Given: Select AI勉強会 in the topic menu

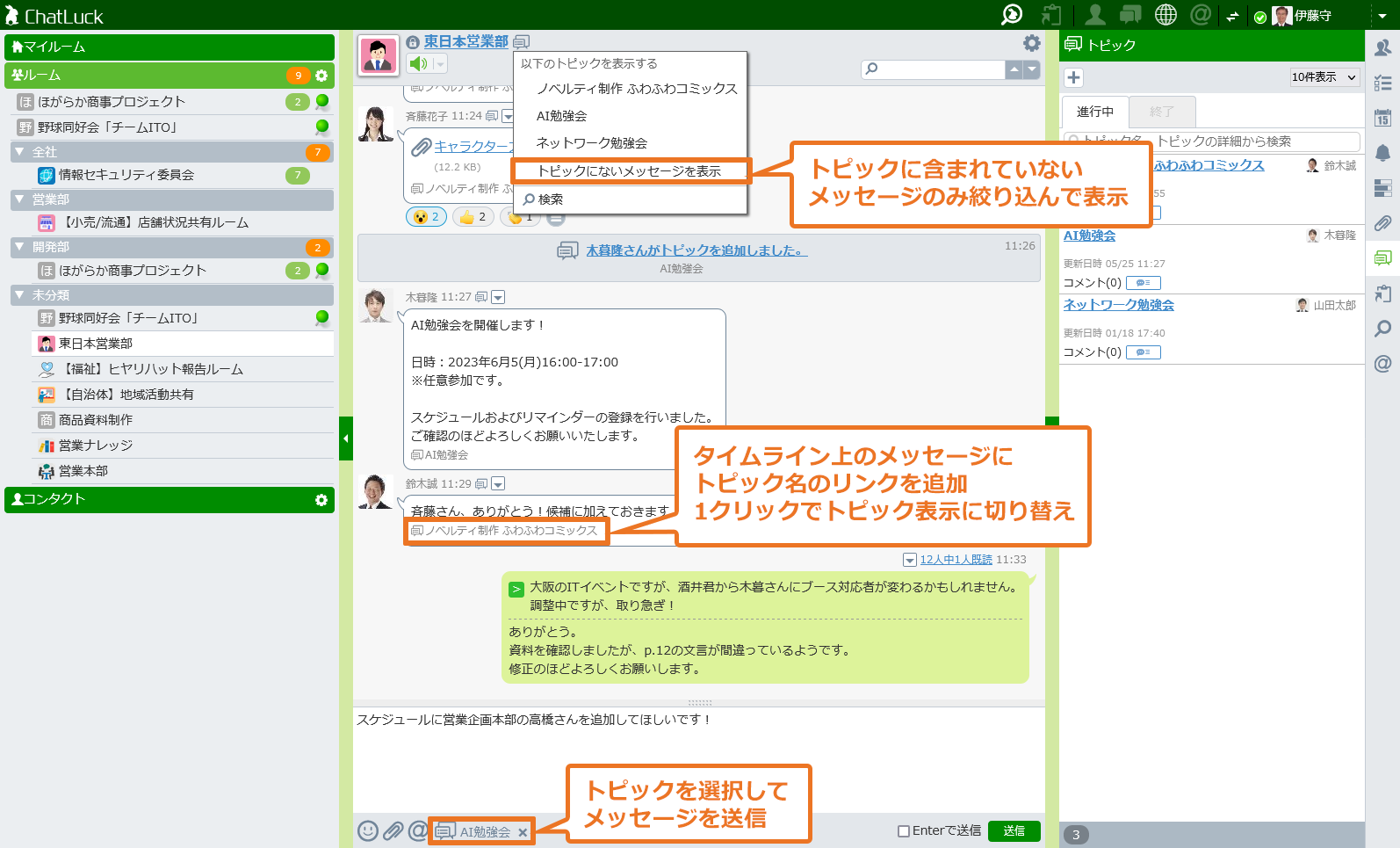Looking at the screenshot, I should 561,116.
